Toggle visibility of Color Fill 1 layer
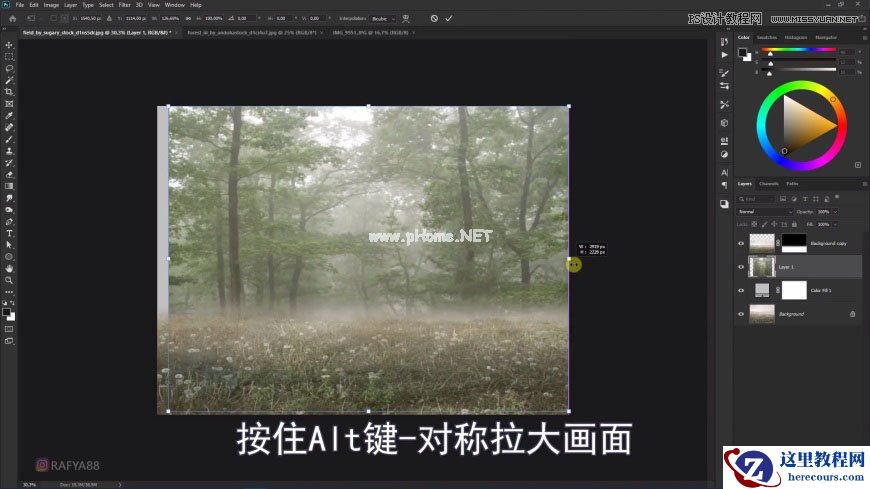 [x=741, y=290]
